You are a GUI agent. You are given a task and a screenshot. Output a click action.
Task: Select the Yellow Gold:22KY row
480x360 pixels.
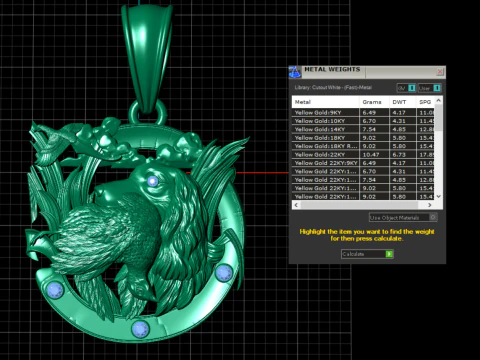(363, 154)
